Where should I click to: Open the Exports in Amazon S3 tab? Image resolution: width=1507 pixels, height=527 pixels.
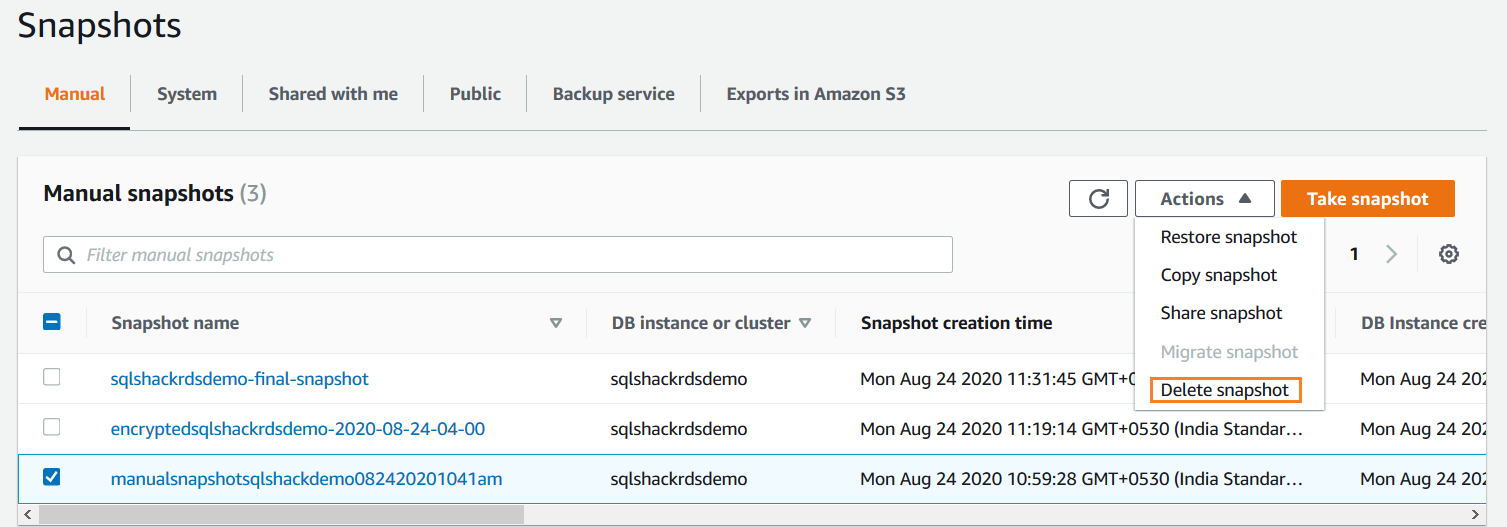[x=815, y=94]
